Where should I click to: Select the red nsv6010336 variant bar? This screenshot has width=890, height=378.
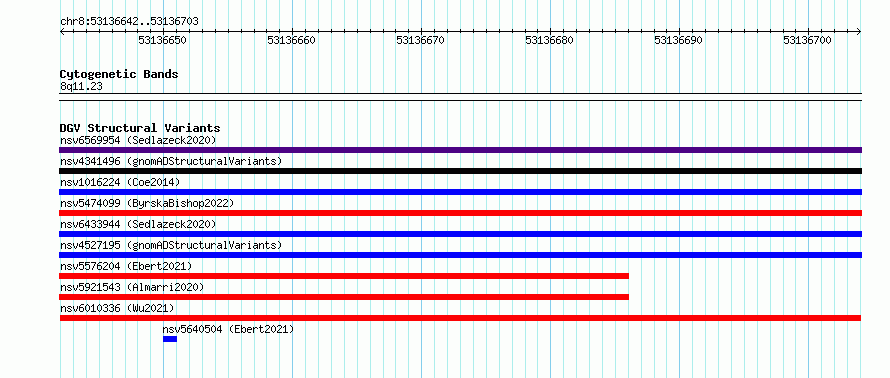pos(460,318)
